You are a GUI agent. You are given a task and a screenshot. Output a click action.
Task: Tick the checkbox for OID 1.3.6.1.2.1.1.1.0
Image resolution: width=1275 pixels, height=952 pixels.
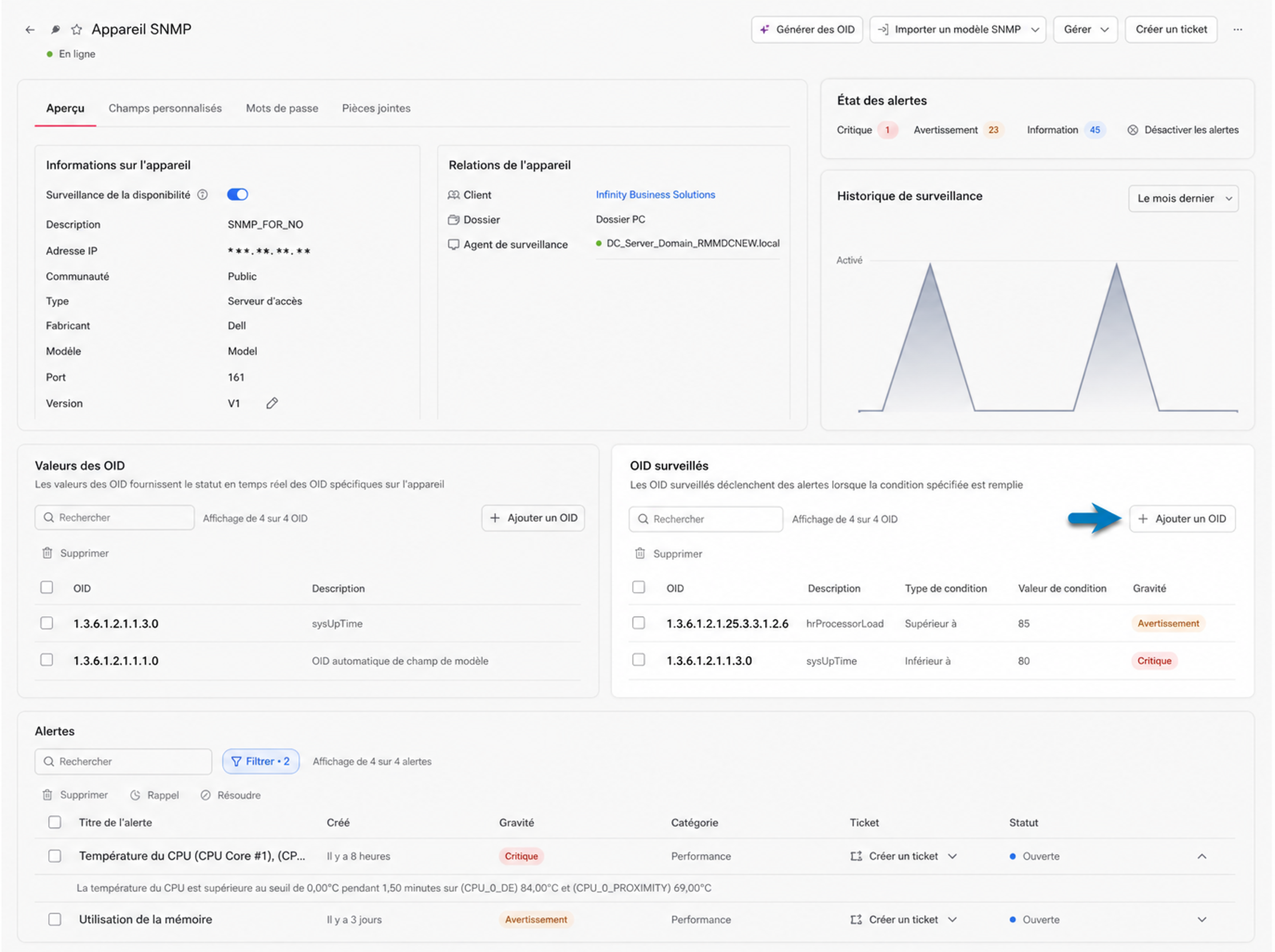coord(47,660)
